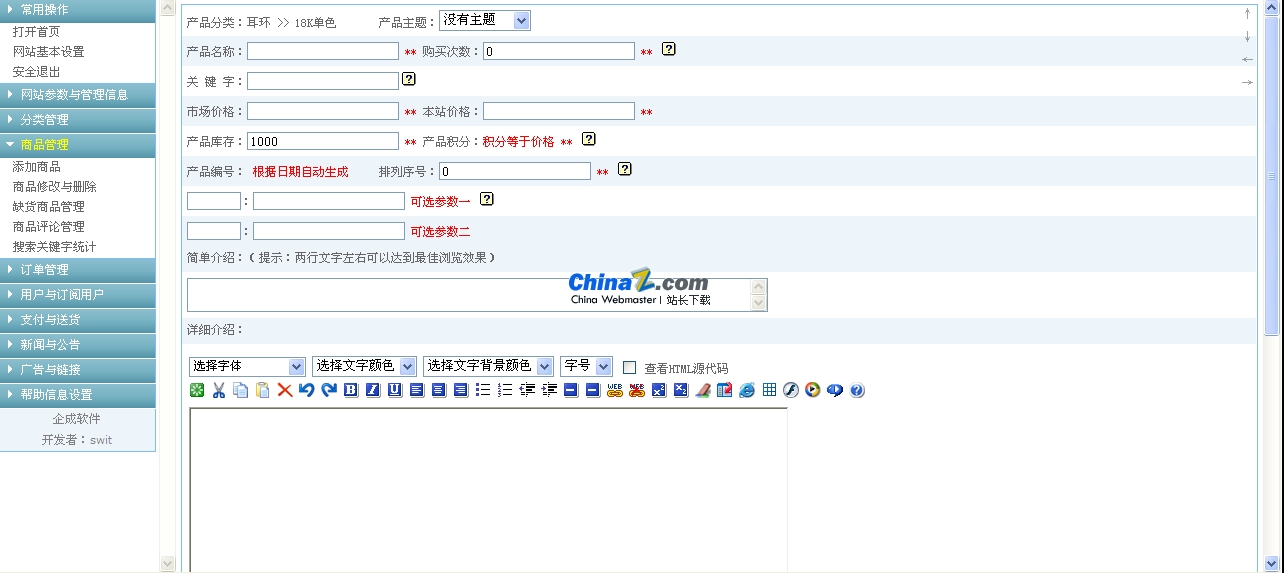Click the main page vertical scrollbar thumb

coord(1272,176)
